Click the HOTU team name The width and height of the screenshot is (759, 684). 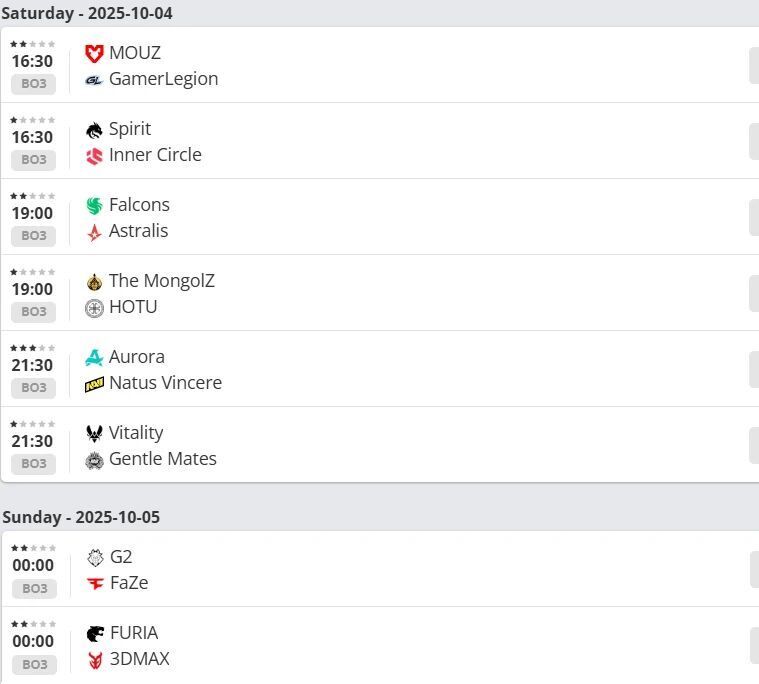coord(133,307)
